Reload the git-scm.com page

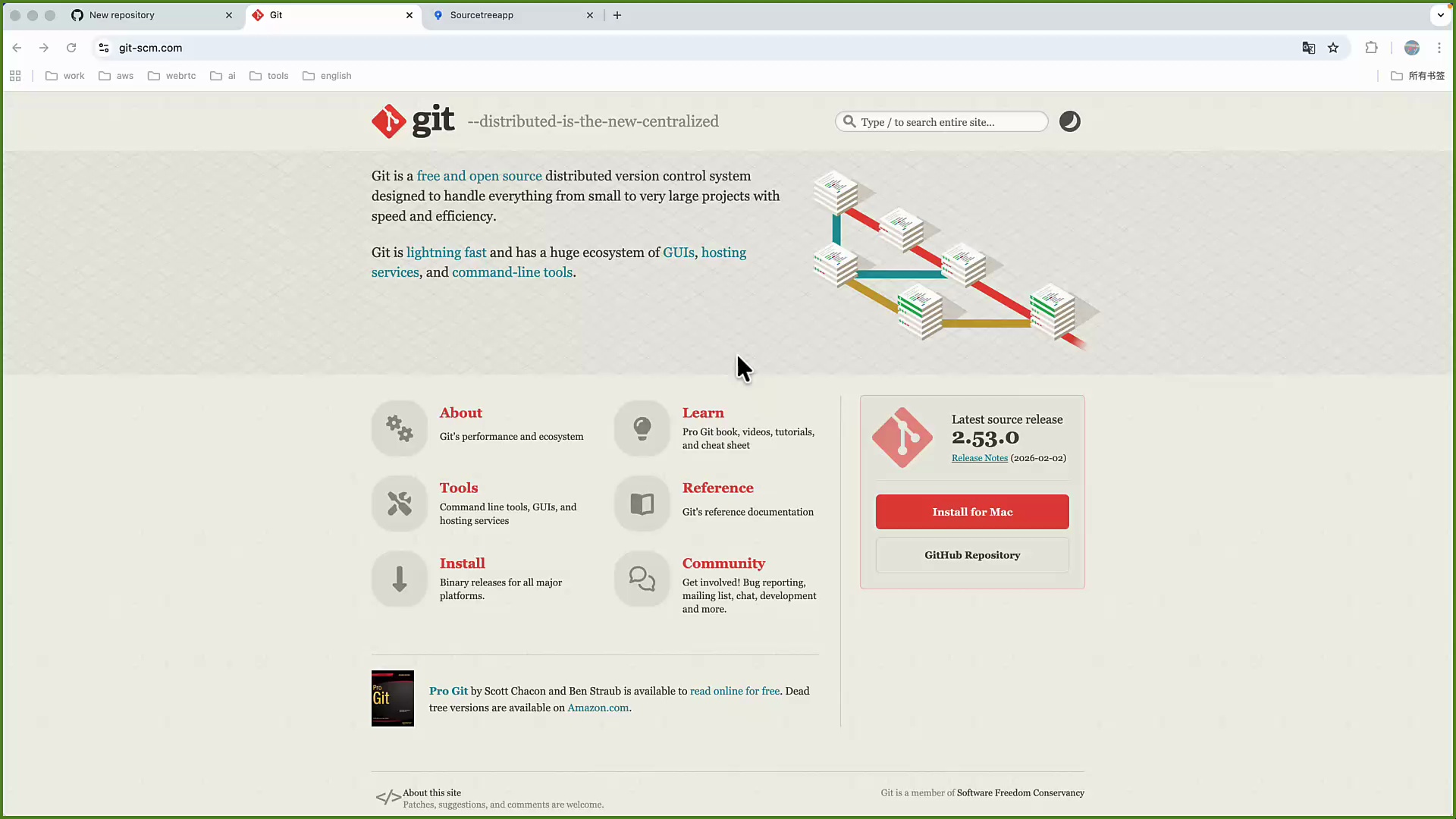(71, 48)
